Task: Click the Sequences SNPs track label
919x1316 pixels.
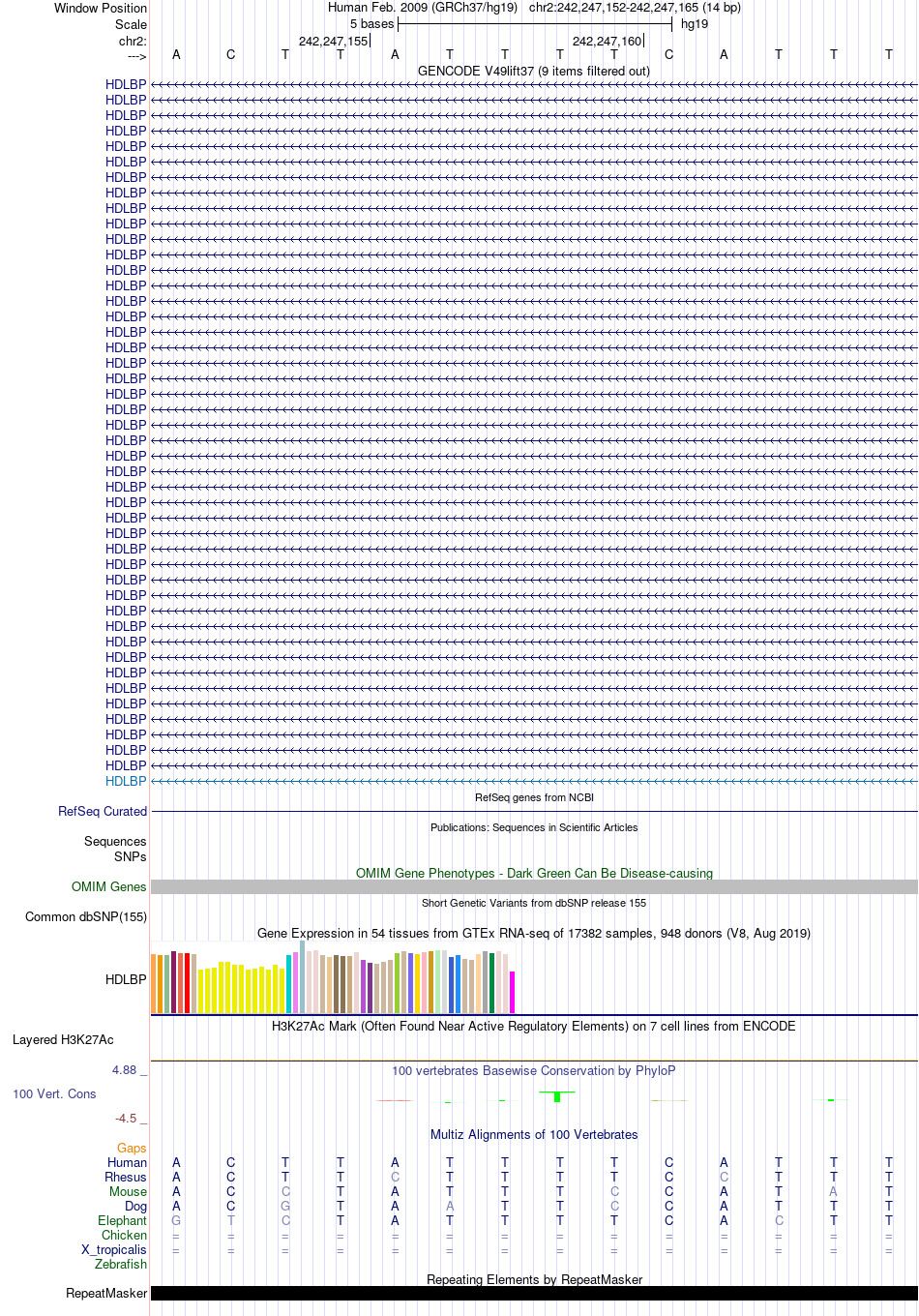Action: point(115,849)
